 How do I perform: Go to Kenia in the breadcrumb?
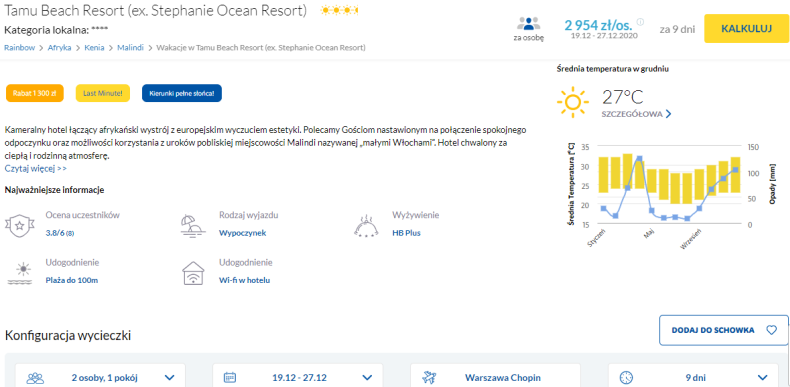(94, 48)
